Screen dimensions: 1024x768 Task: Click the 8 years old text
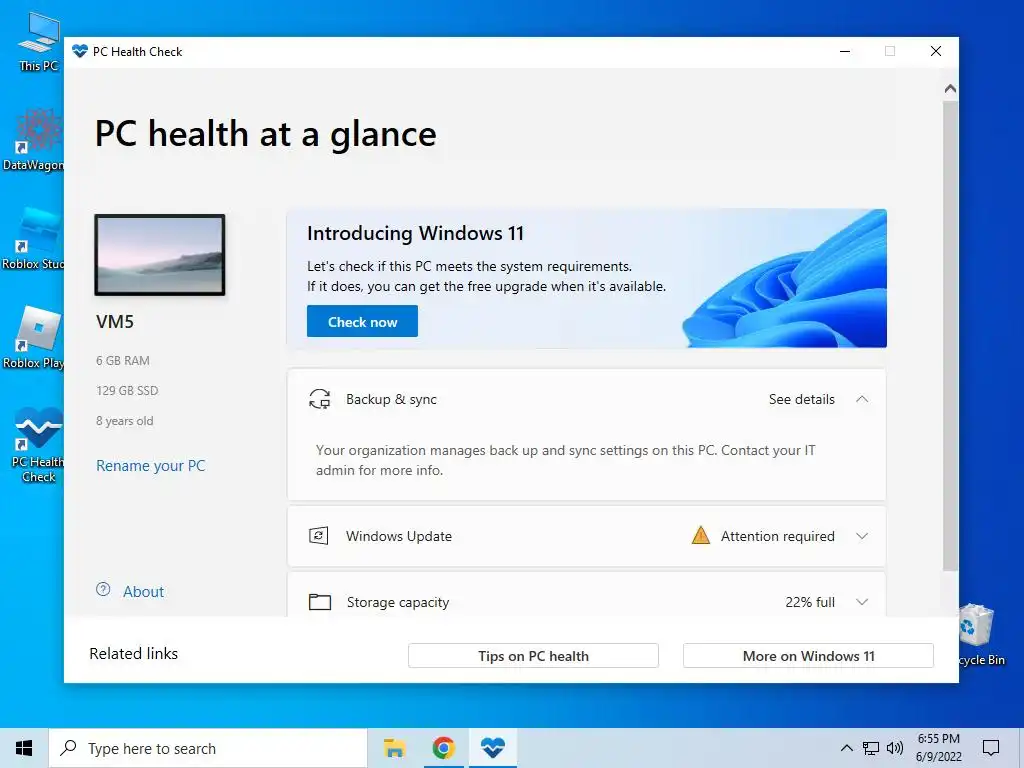pos(125,421)
